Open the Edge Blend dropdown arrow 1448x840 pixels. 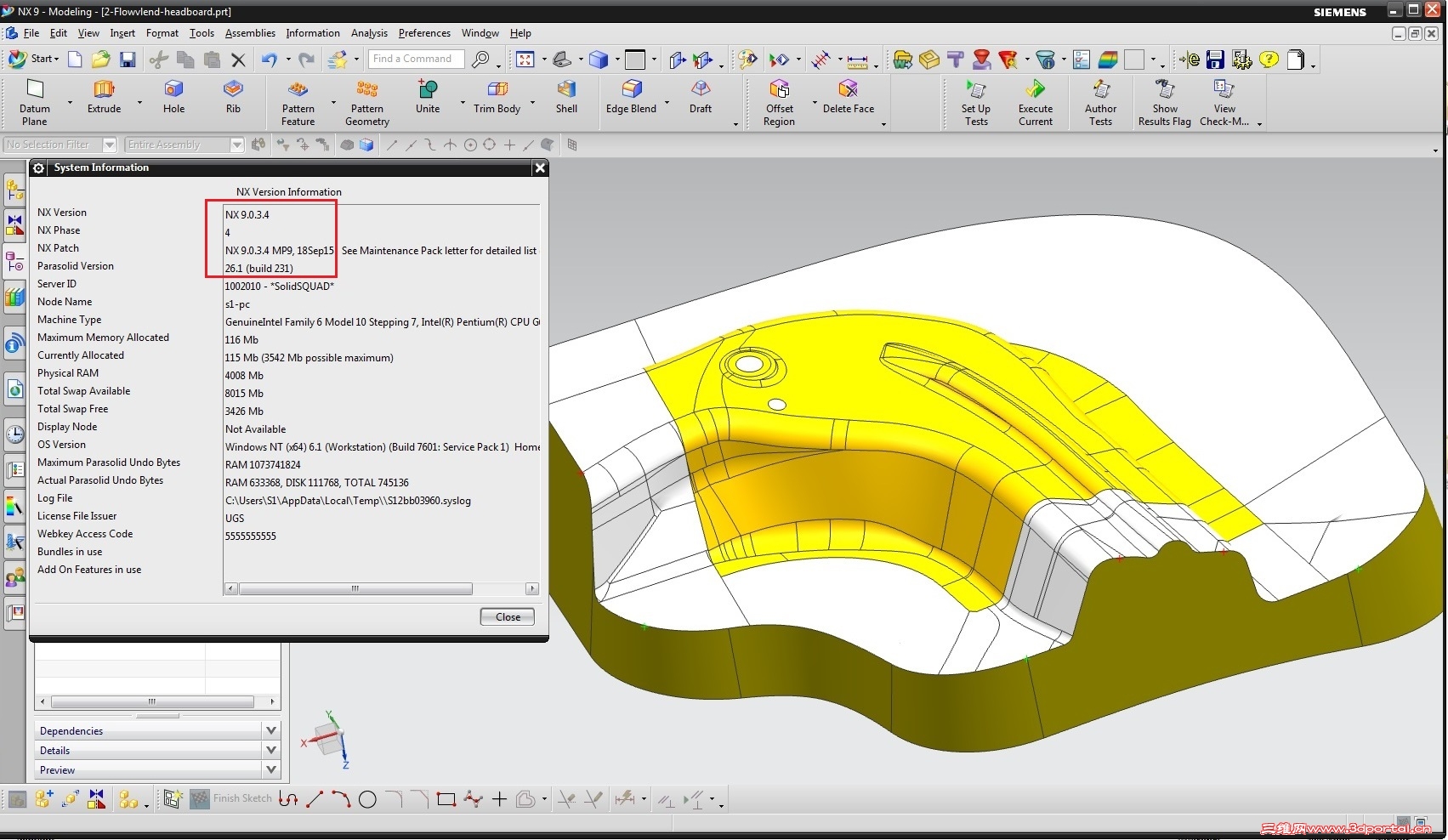(667, 103)
